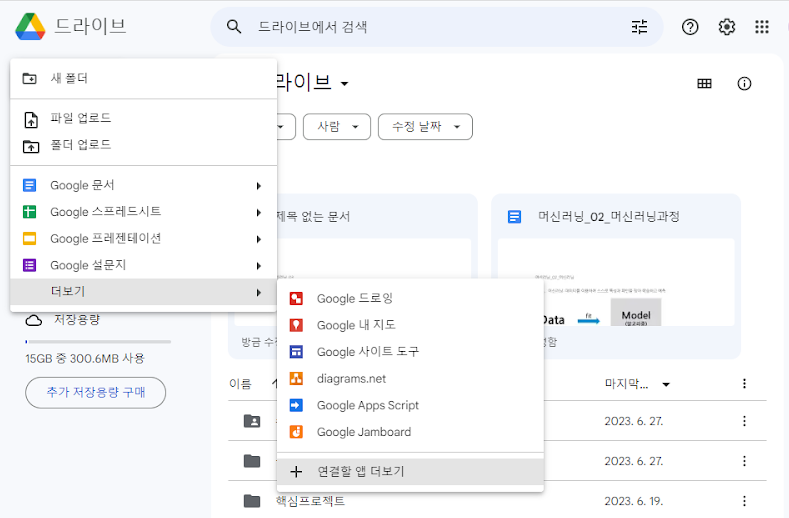This screenshot has width=789, height=518.
Task: Select Google Jamboard from submenu
Action: coord(410,432)
